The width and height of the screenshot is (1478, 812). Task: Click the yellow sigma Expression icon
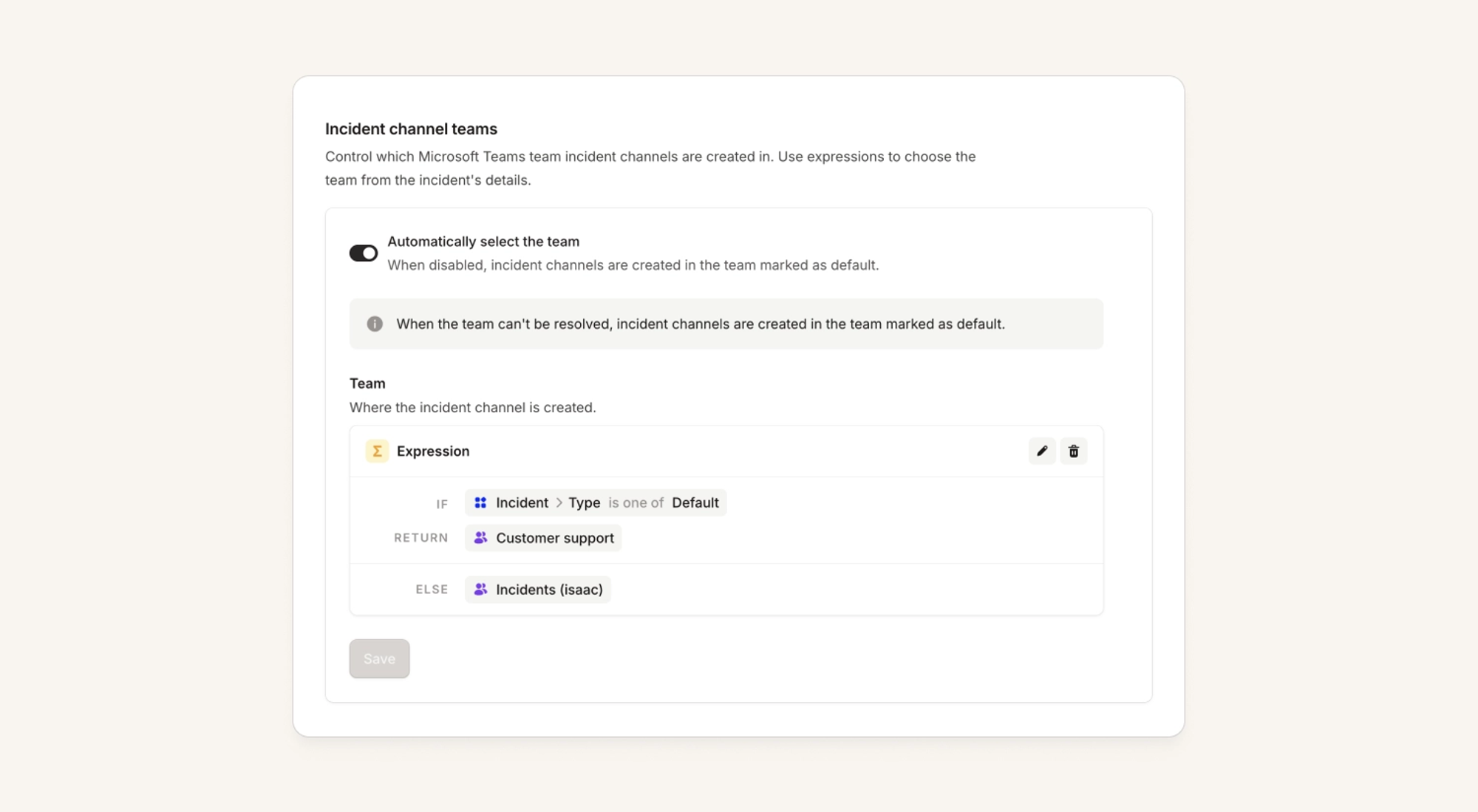(377, 451)
